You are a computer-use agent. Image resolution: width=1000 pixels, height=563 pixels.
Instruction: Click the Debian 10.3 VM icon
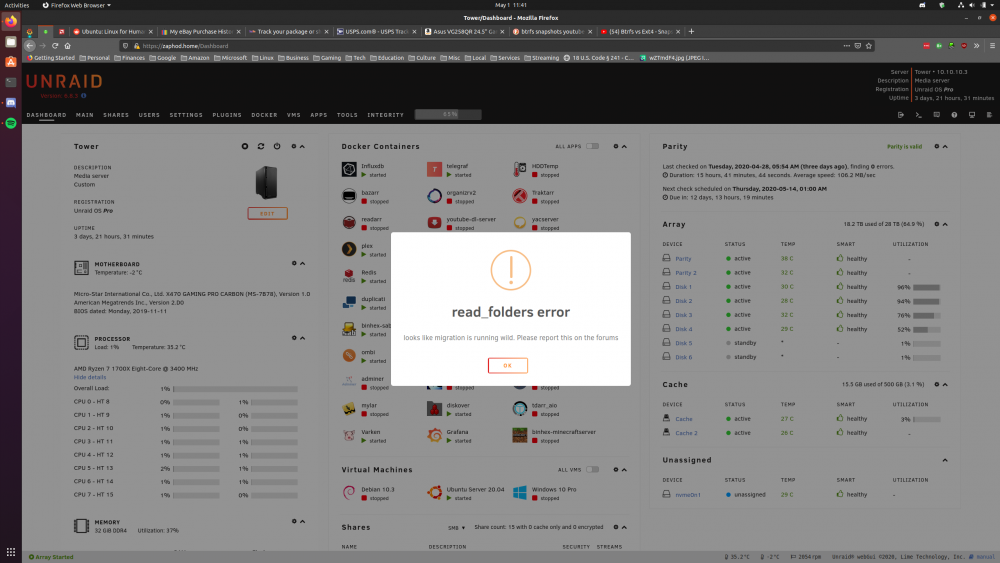click(349, 493)
